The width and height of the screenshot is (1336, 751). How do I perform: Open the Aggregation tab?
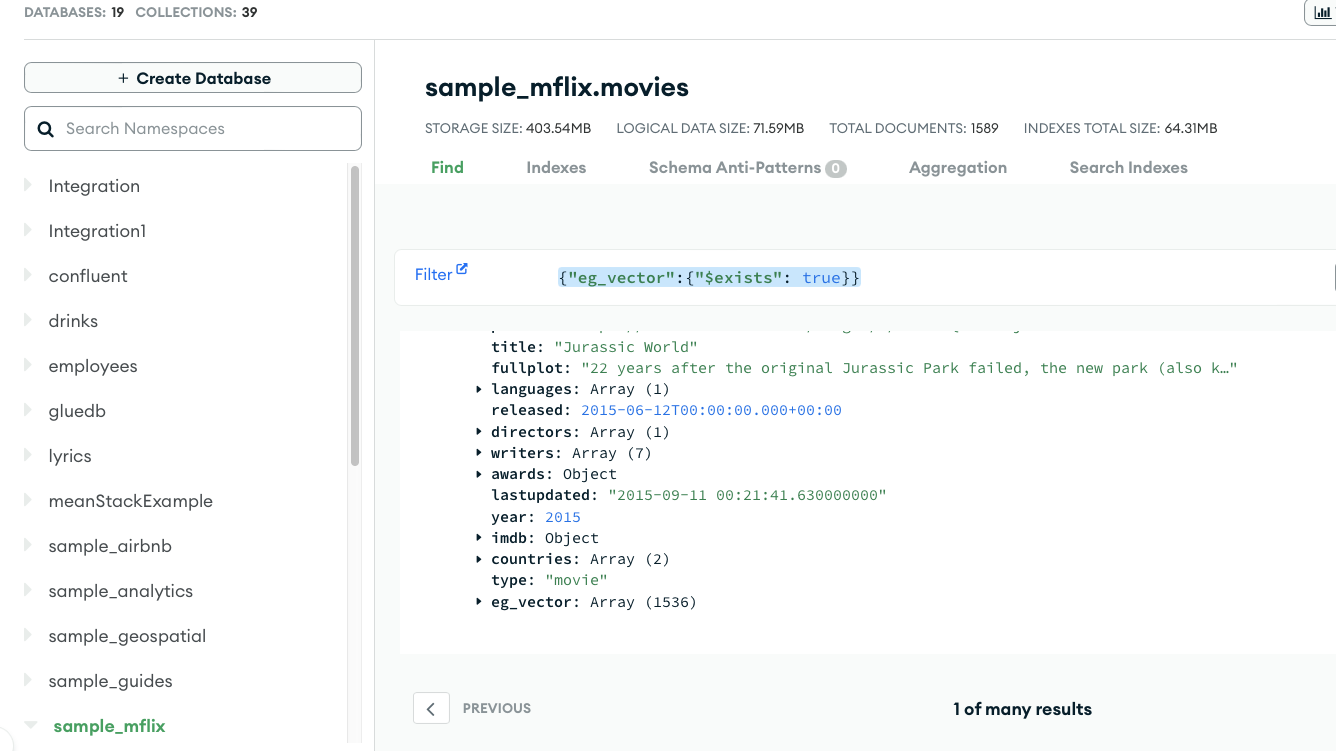(958, 167)
